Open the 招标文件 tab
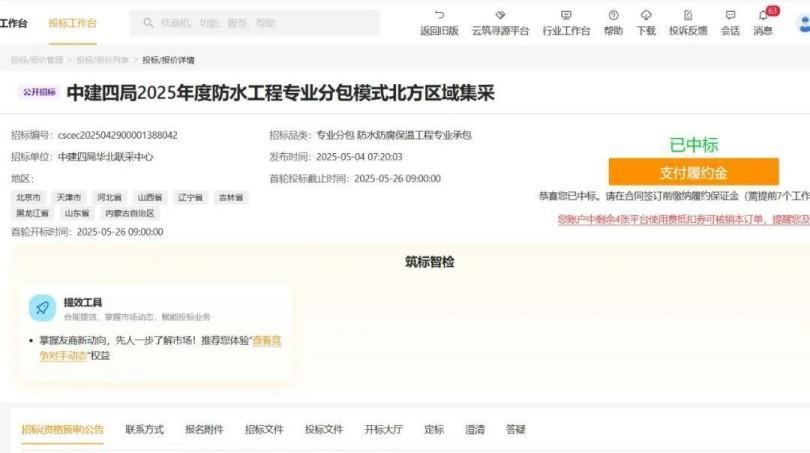The width and height of the screenshot is (810, 453). coord(263,429)
